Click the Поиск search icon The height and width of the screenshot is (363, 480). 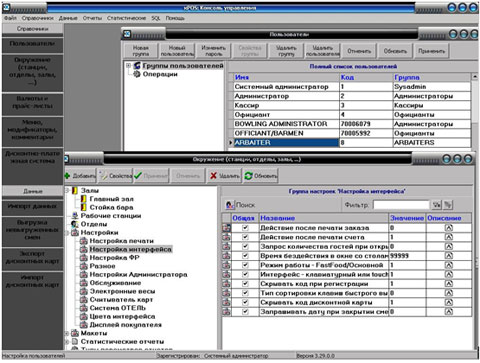pos(230,205)
